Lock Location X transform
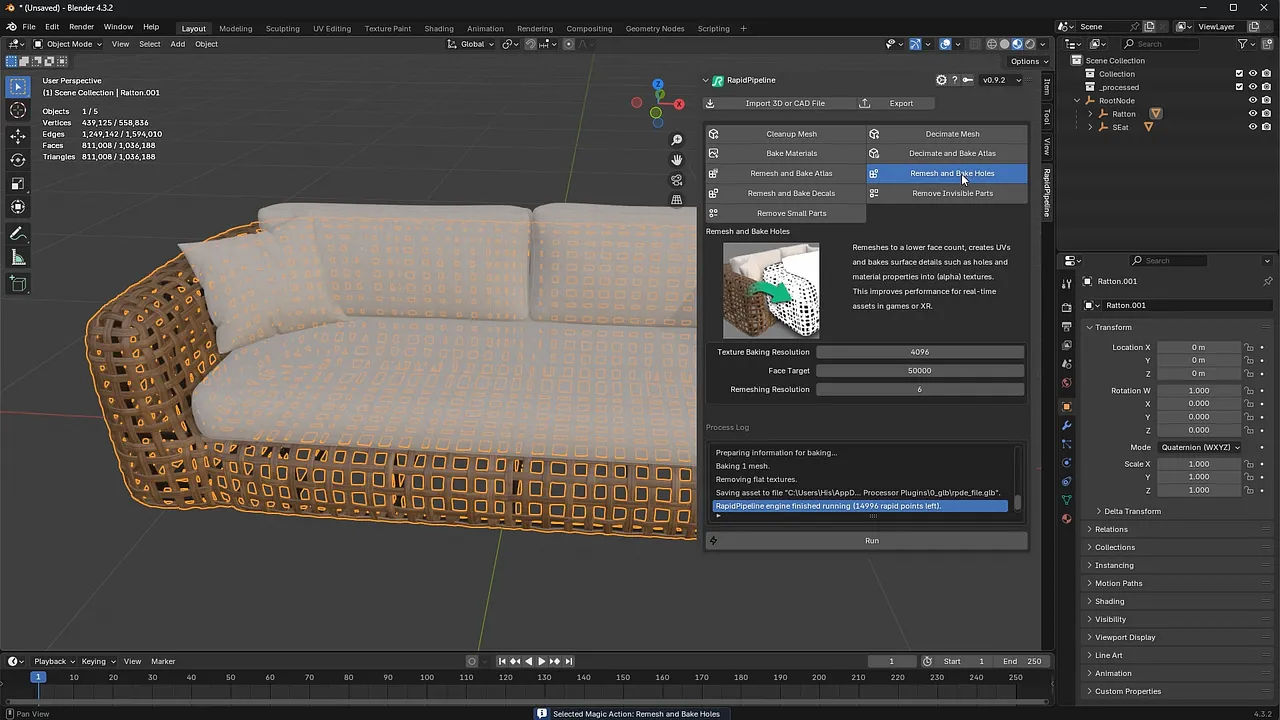The width and height of the screenshot is (1280, 720). click(1248, 347)
